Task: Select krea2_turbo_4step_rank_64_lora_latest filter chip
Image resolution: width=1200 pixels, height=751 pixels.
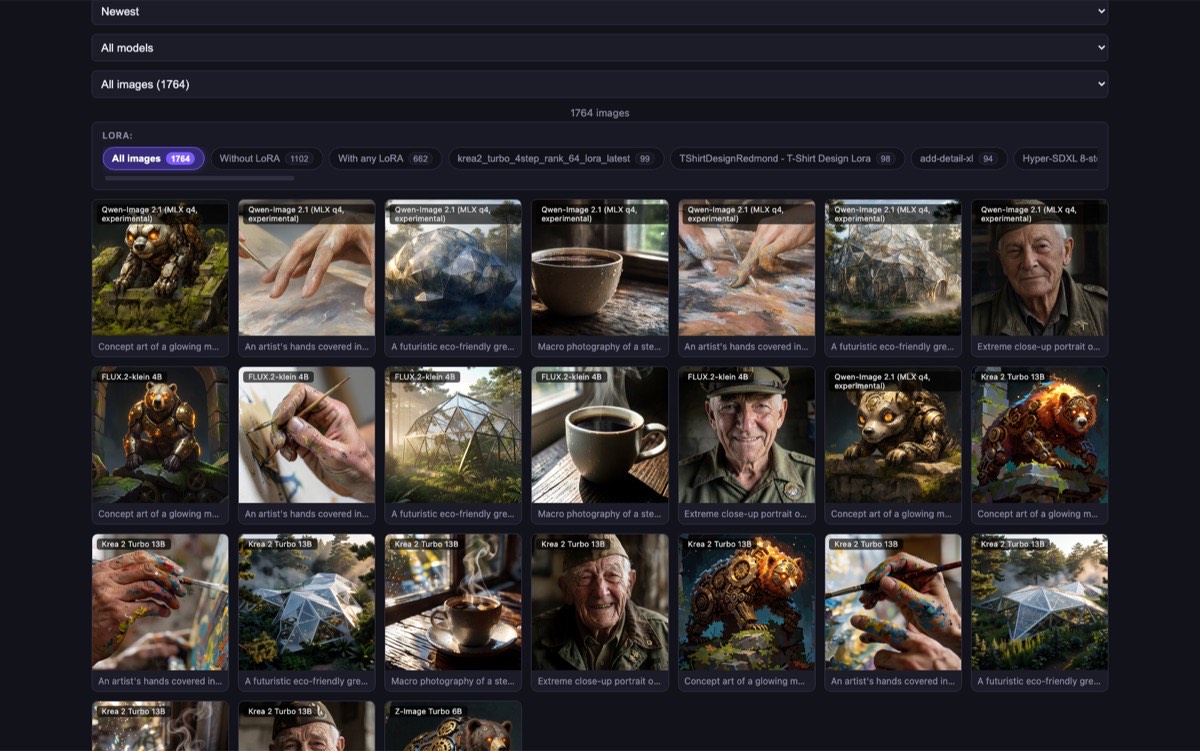Action: (555, 159)
